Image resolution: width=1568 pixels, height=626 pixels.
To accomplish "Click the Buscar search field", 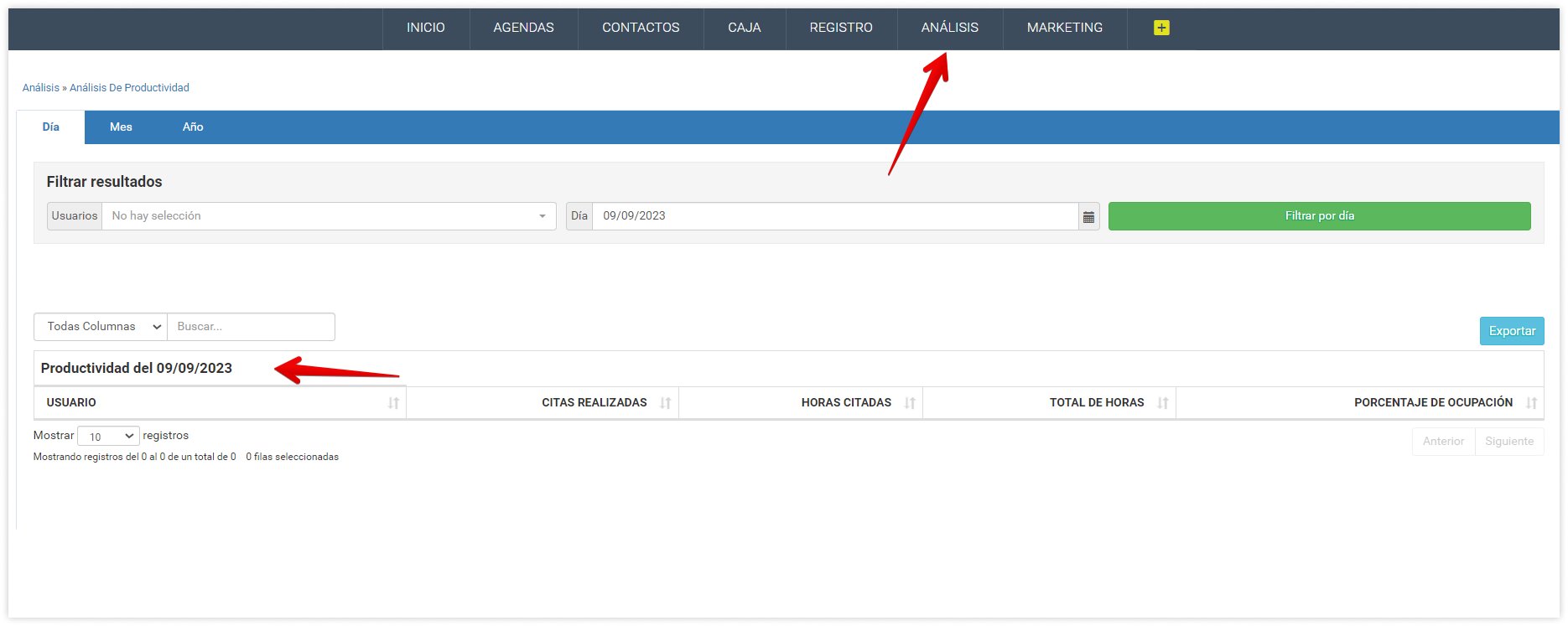I will pos(251,327).
